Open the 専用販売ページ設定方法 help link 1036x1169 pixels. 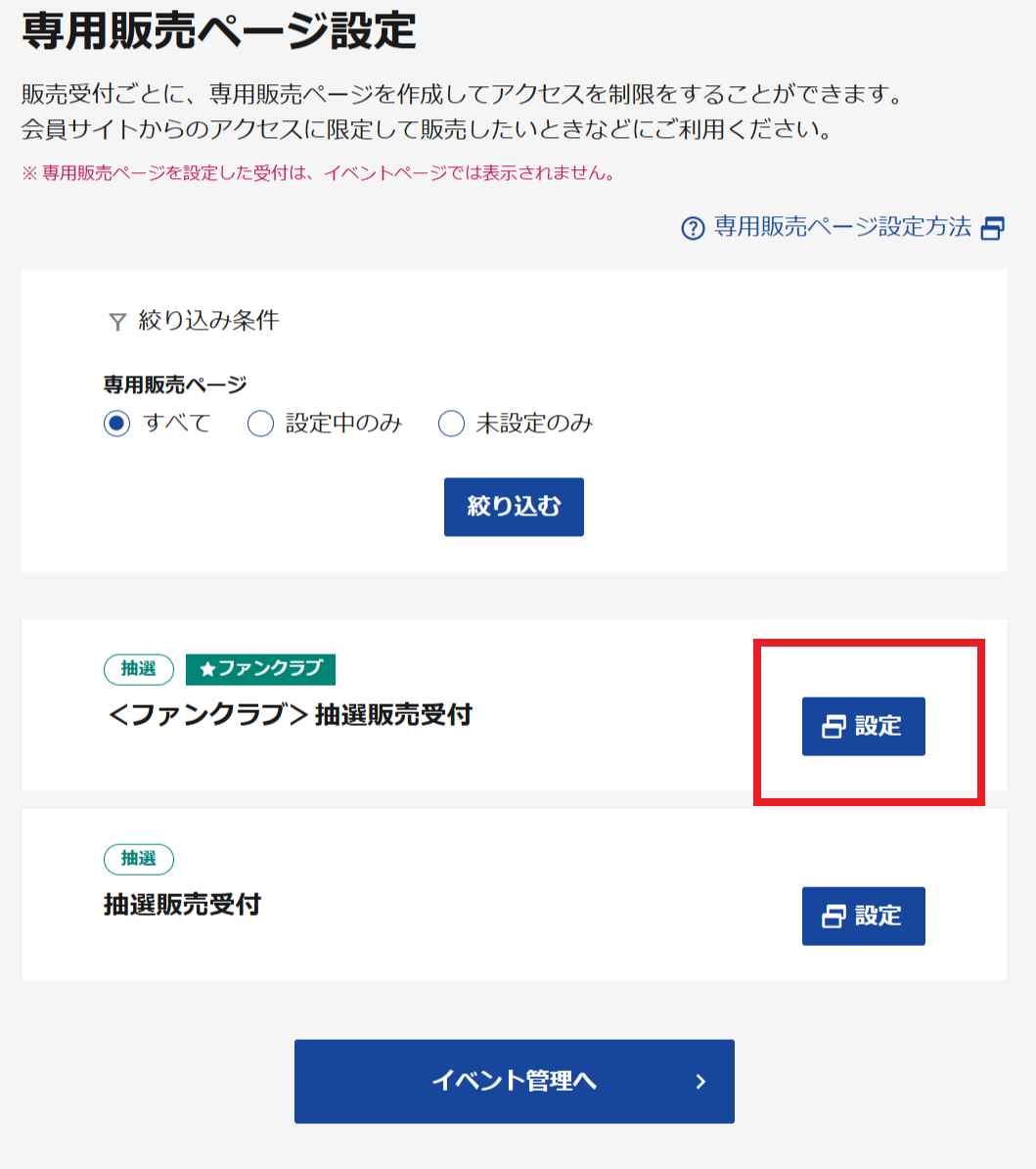pyautogui.click(x=841, y=227)
